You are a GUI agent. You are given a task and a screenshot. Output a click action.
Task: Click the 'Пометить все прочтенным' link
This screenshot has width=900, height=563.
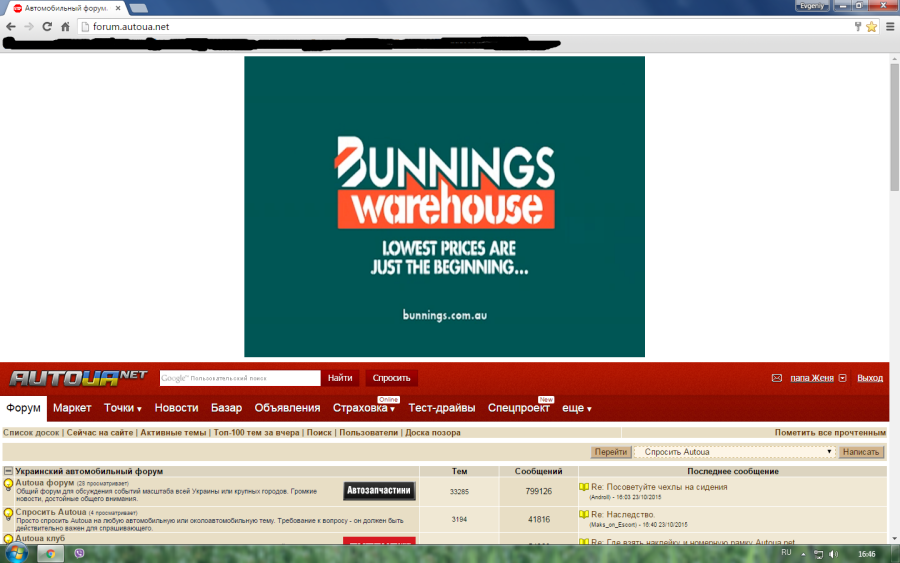[x=830, y=433]
